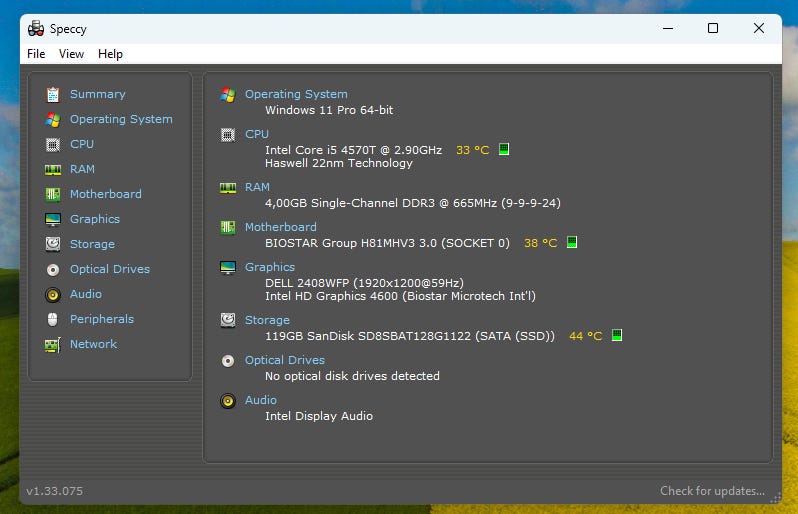This screenshot has height=514, width=798.
Task: Click the Intel HD Graphics 4600 text
Action: [401, 296]
